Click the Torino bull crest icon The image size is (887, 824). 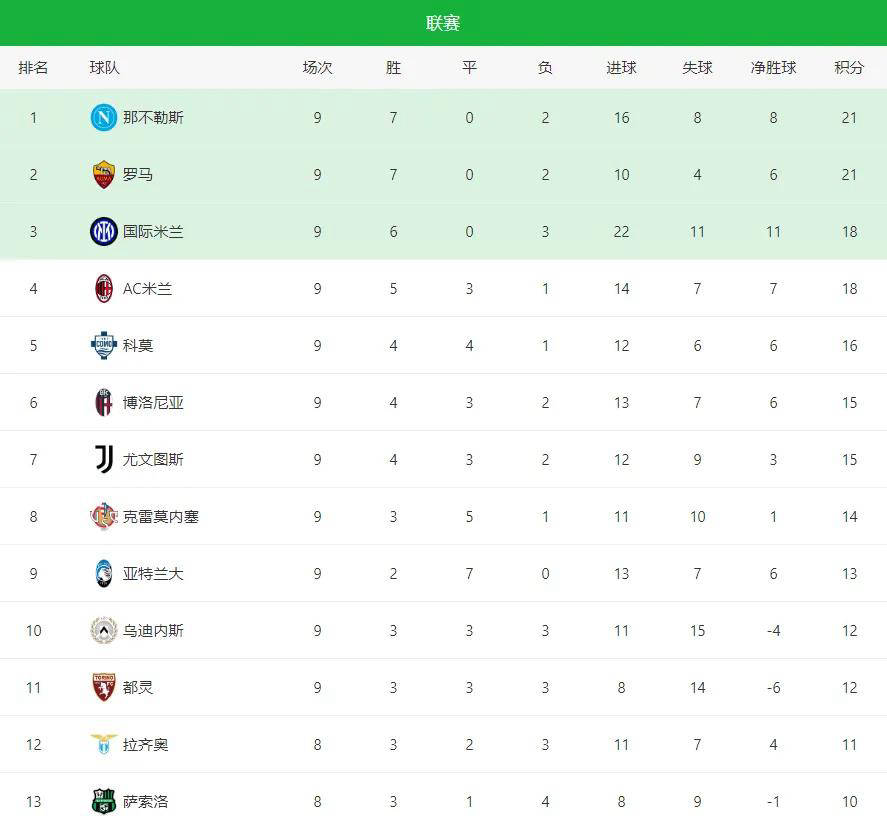[x=104, y=688]
